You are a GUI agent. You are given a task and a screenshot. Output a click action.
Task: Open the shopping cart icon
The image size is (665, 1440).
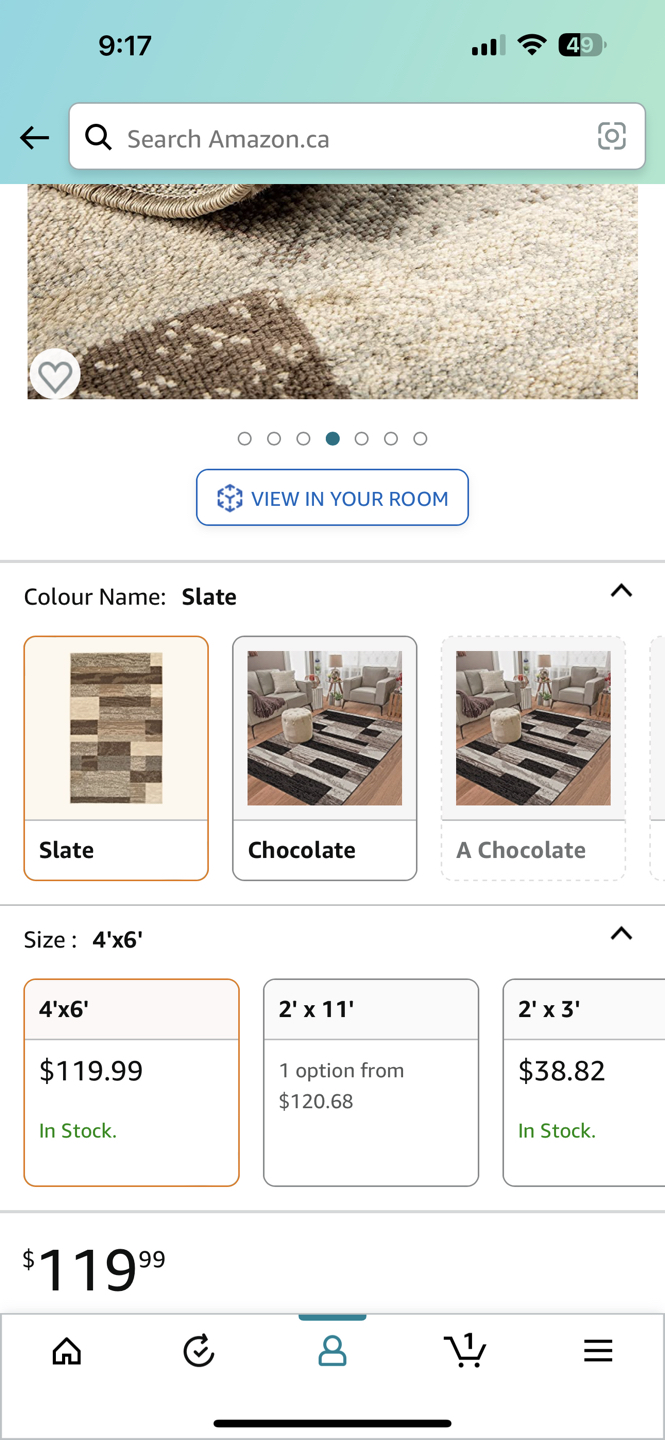tap(465, 1352)
